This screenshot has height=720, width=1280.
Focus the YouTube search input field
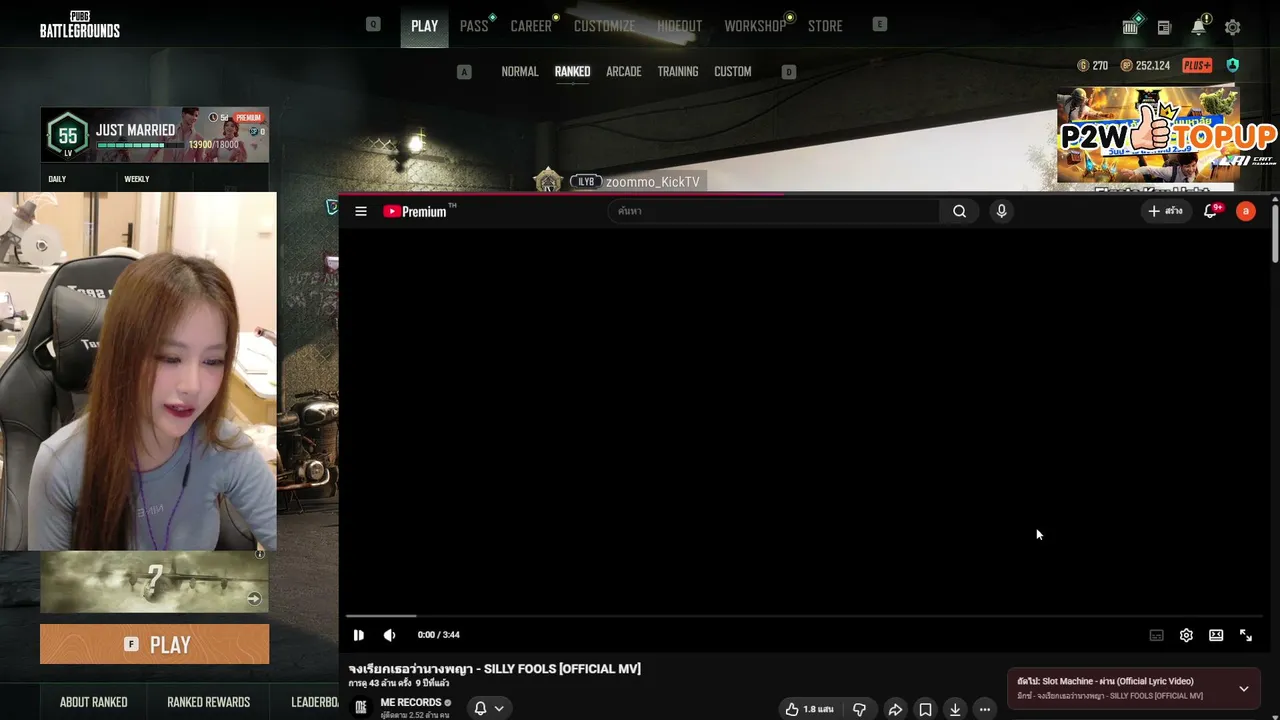click(773, 211)
